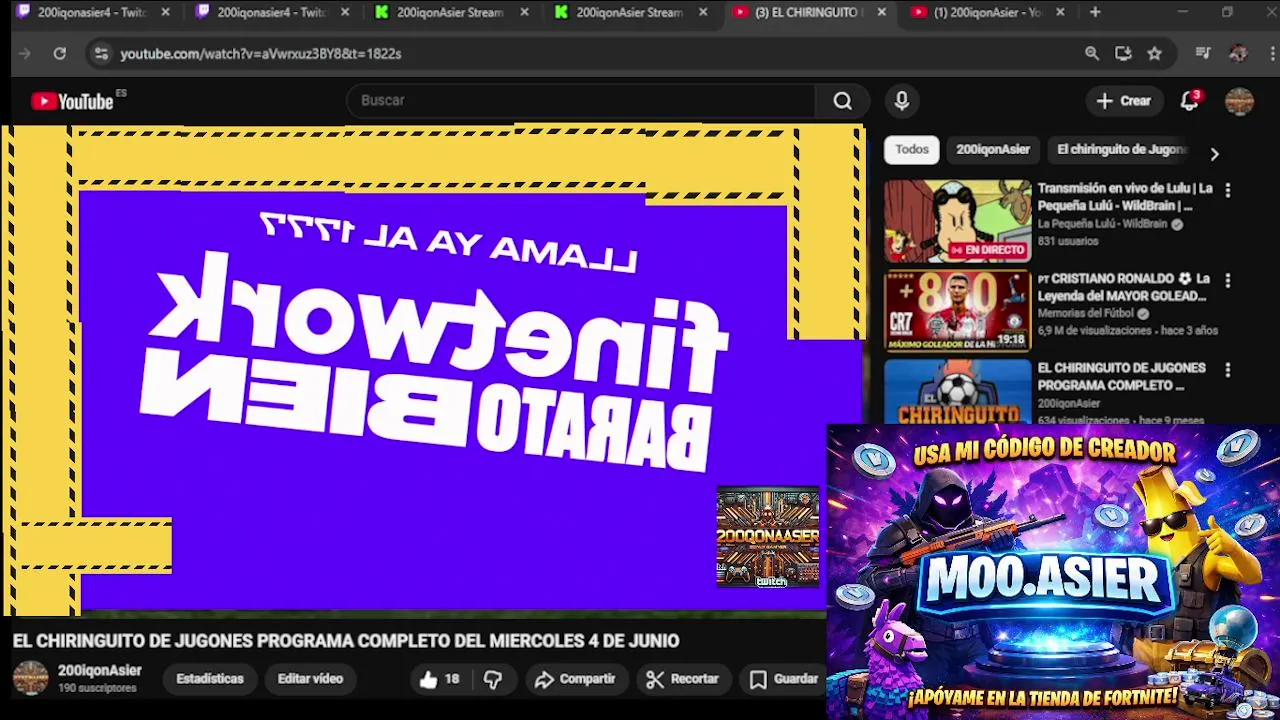This screenshot has height=720, width=1280.
Task: Open options for CRISTIANO RONALDO video
Action: pos(1228,281)
